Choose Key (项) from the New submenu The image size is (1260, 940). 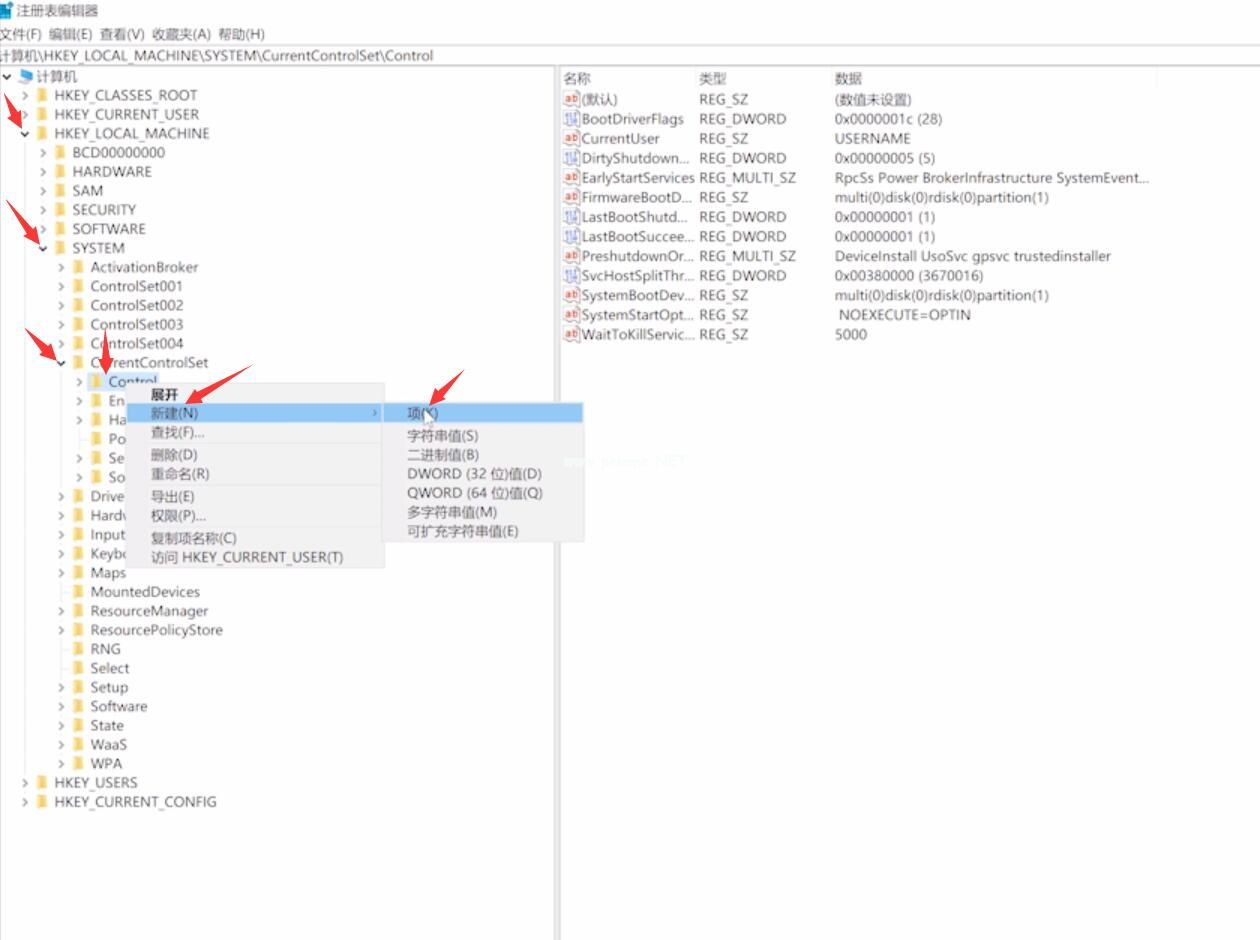422,413
